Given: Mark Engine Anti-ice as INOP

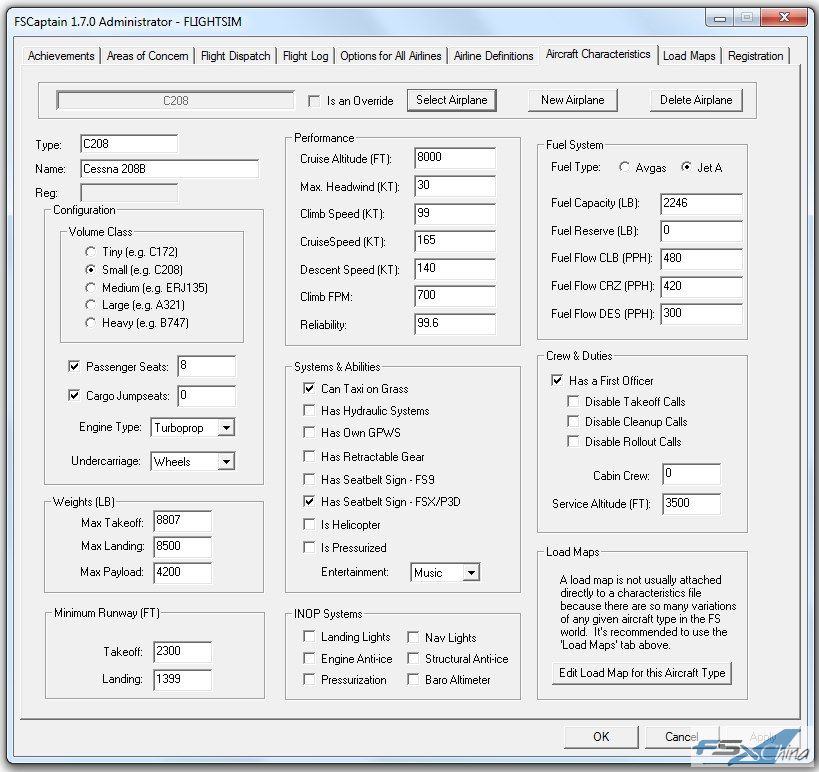Looking at the screenshot, I should pos(309,659).
